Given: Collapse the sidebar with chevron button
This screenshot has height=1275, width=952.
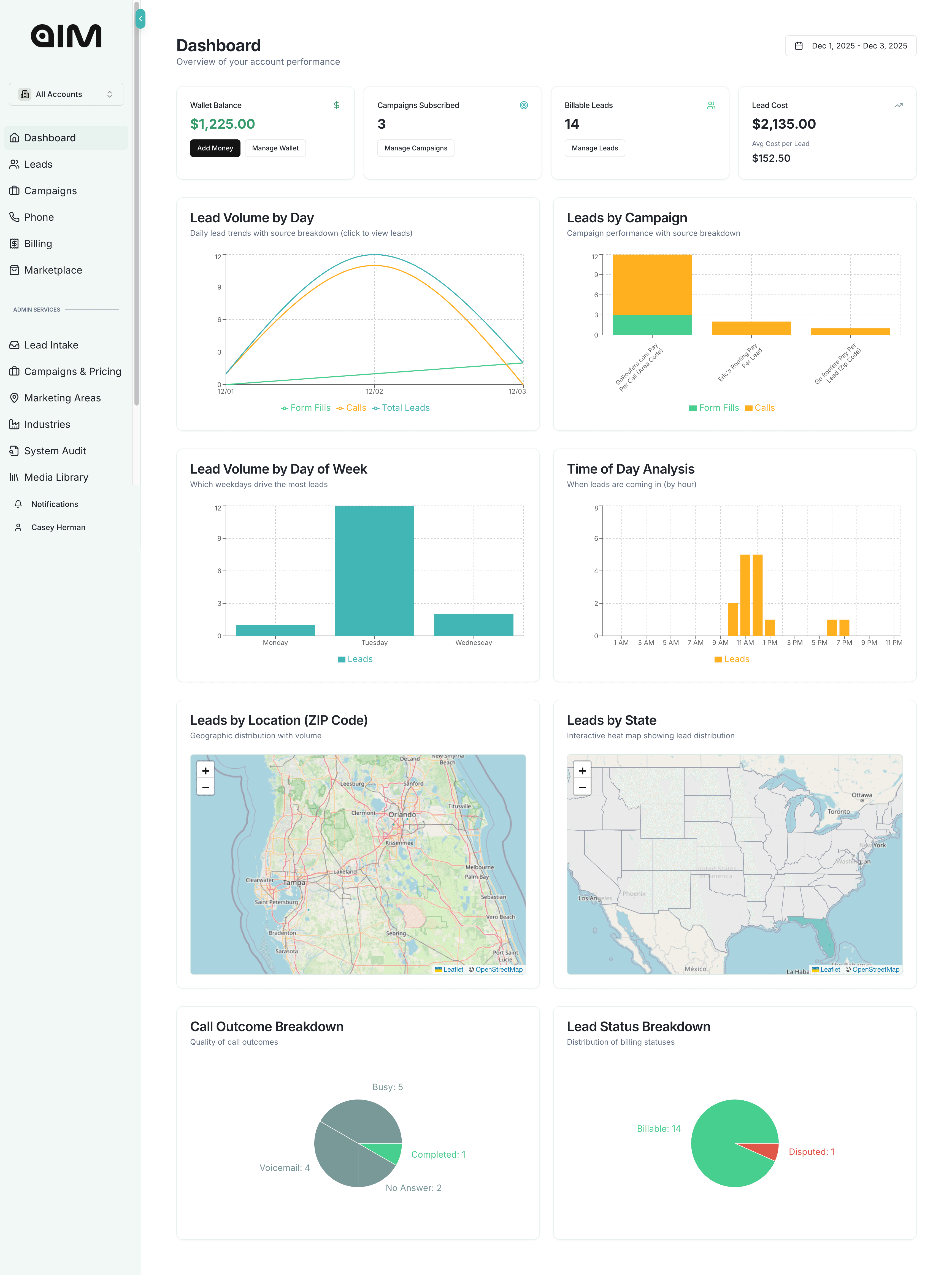Looking at the screenshot, I should click(140, 19).
